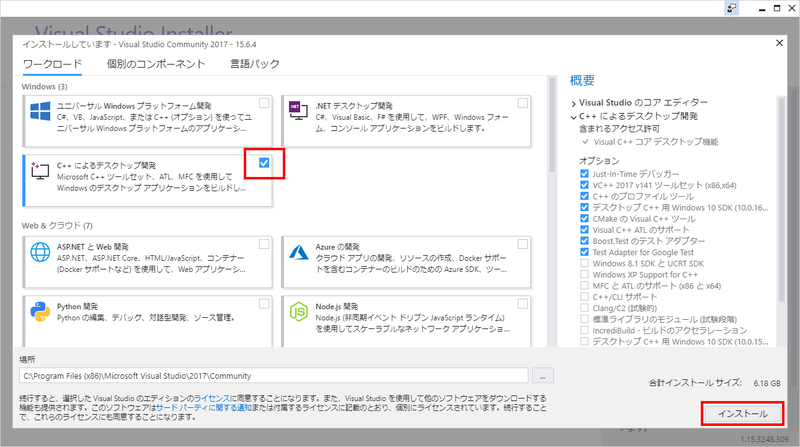The height and width of the screenshot is (447, 800).
Task: Click the install location path field
Action: 273,376
